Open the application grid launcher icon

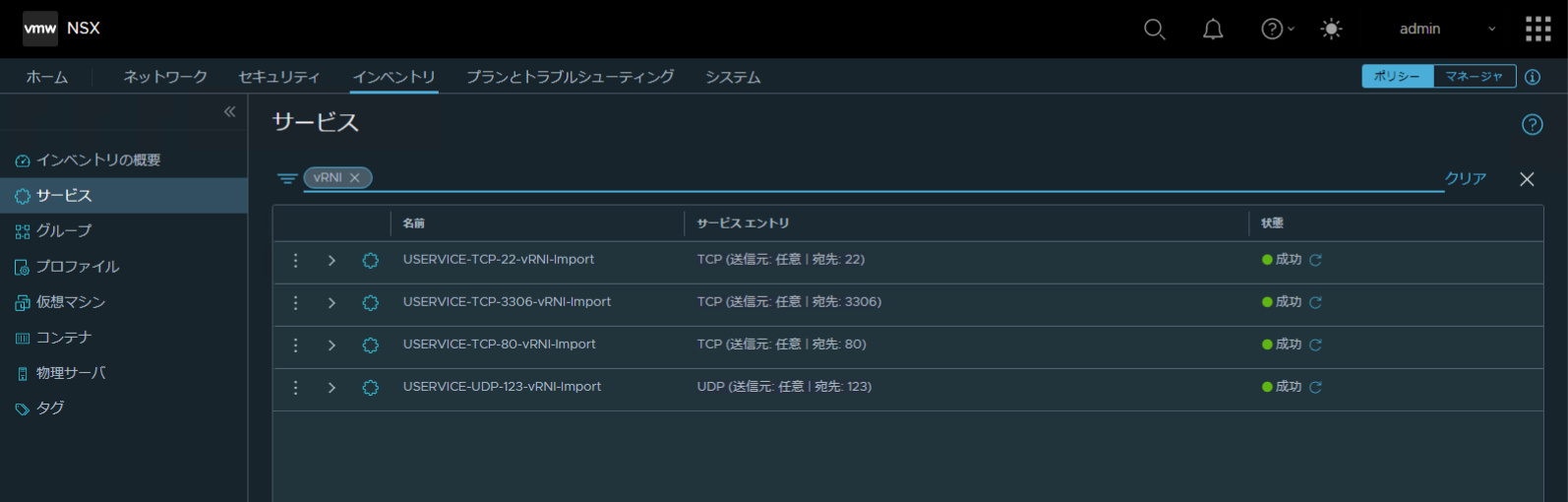coord(1538,29)
